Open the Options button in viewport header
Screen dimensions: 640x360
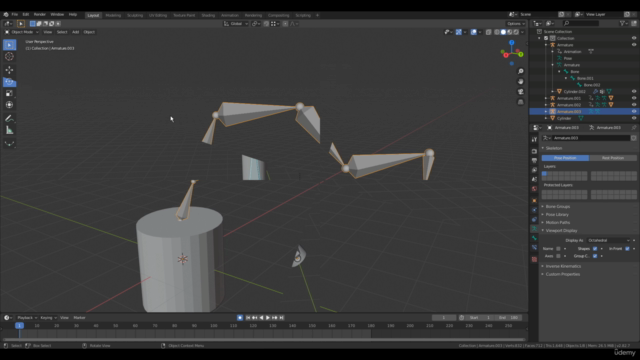click(516, 24)
